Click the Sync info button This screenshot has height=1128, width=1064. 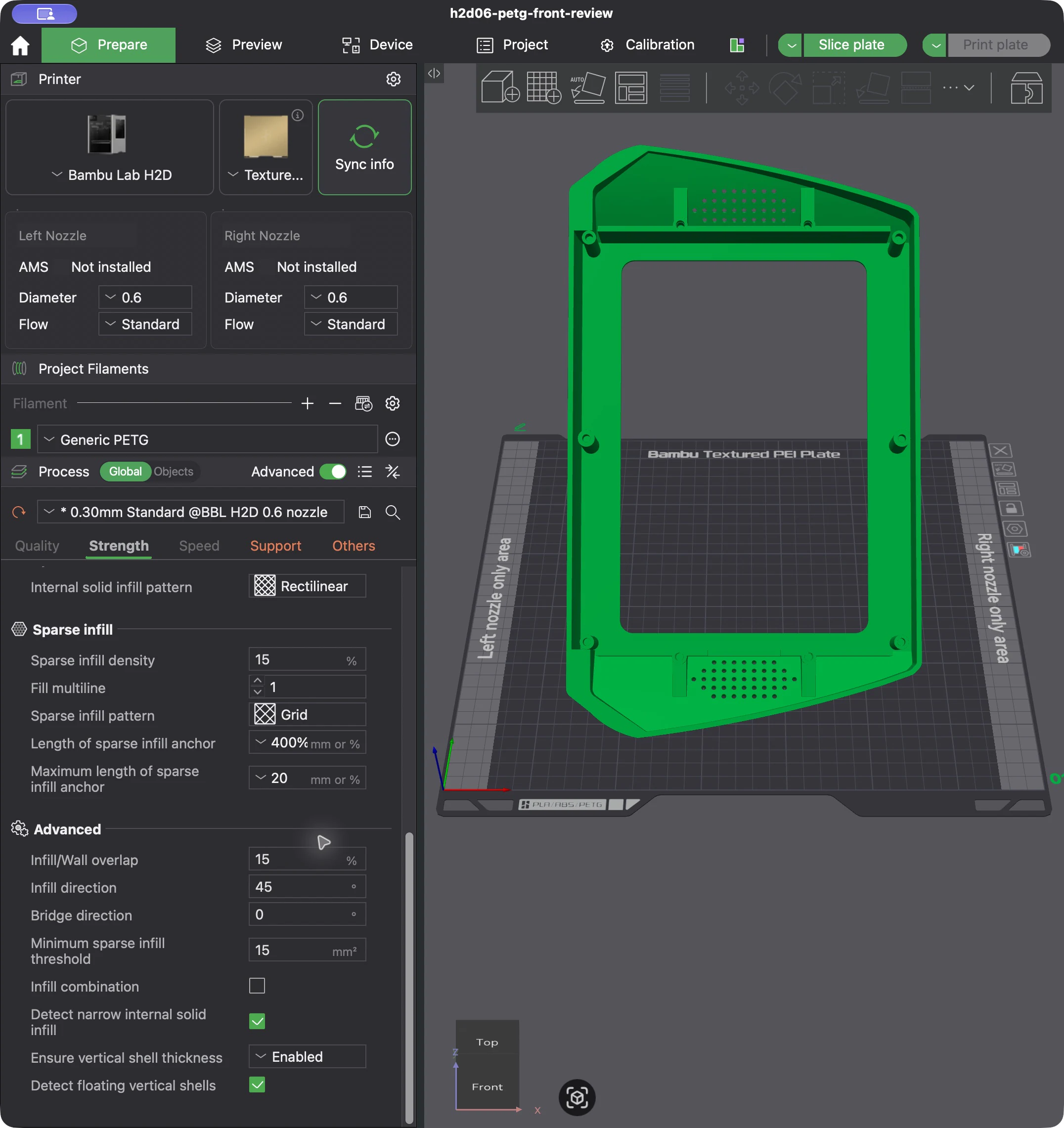pos(364,147)
